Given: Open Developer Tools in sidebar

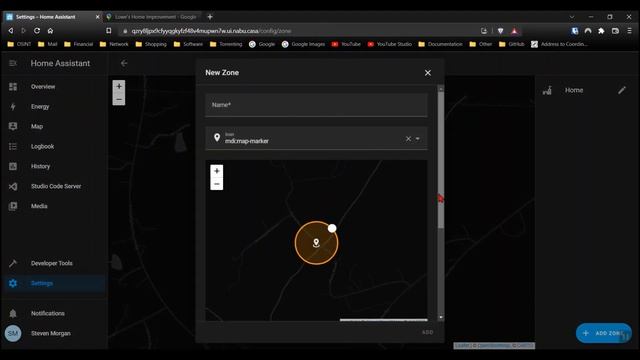Looking at the screenshot, I should [x=53, y=263].
